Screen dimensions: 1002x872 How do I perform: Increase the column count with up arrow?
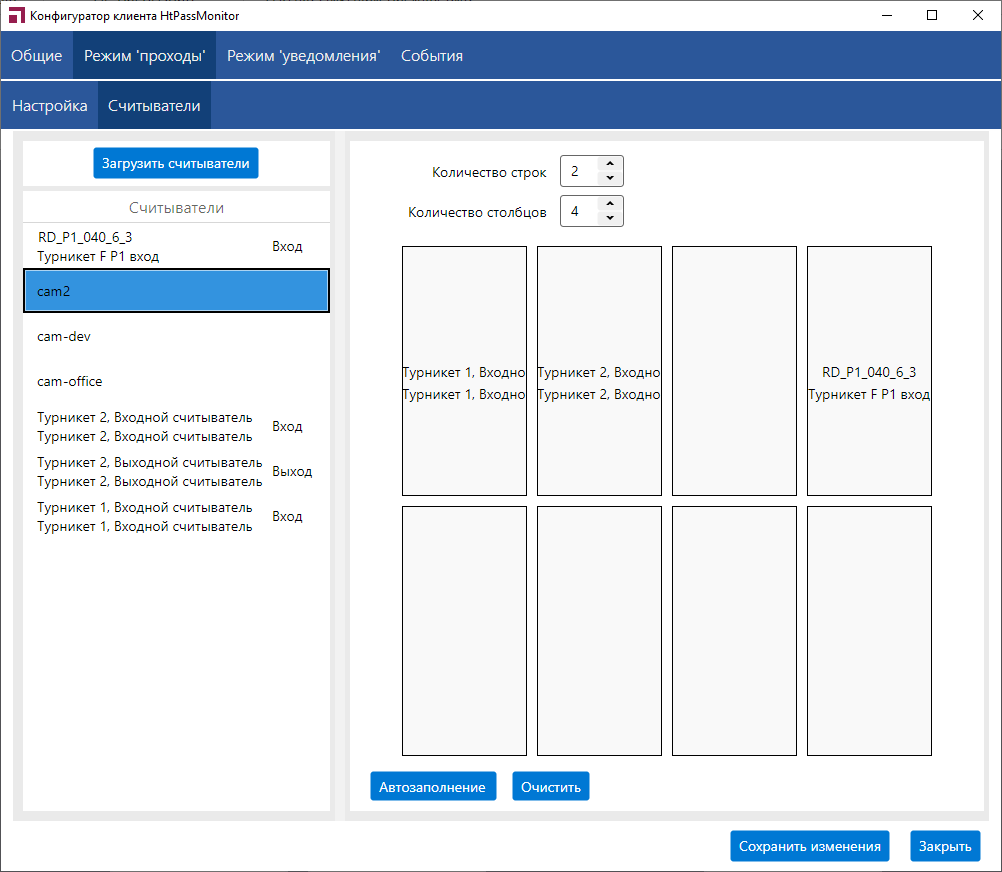pyautogui.click(x=610, y=203)
